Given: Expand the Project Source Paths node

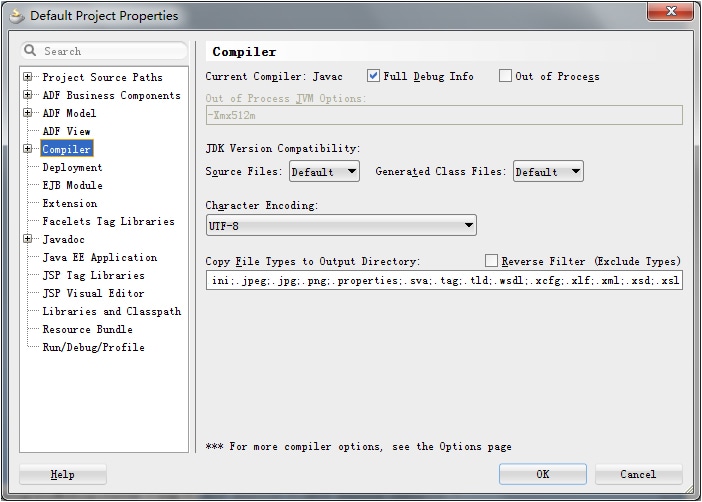Looking at the screenshot, I should point(28,78).
